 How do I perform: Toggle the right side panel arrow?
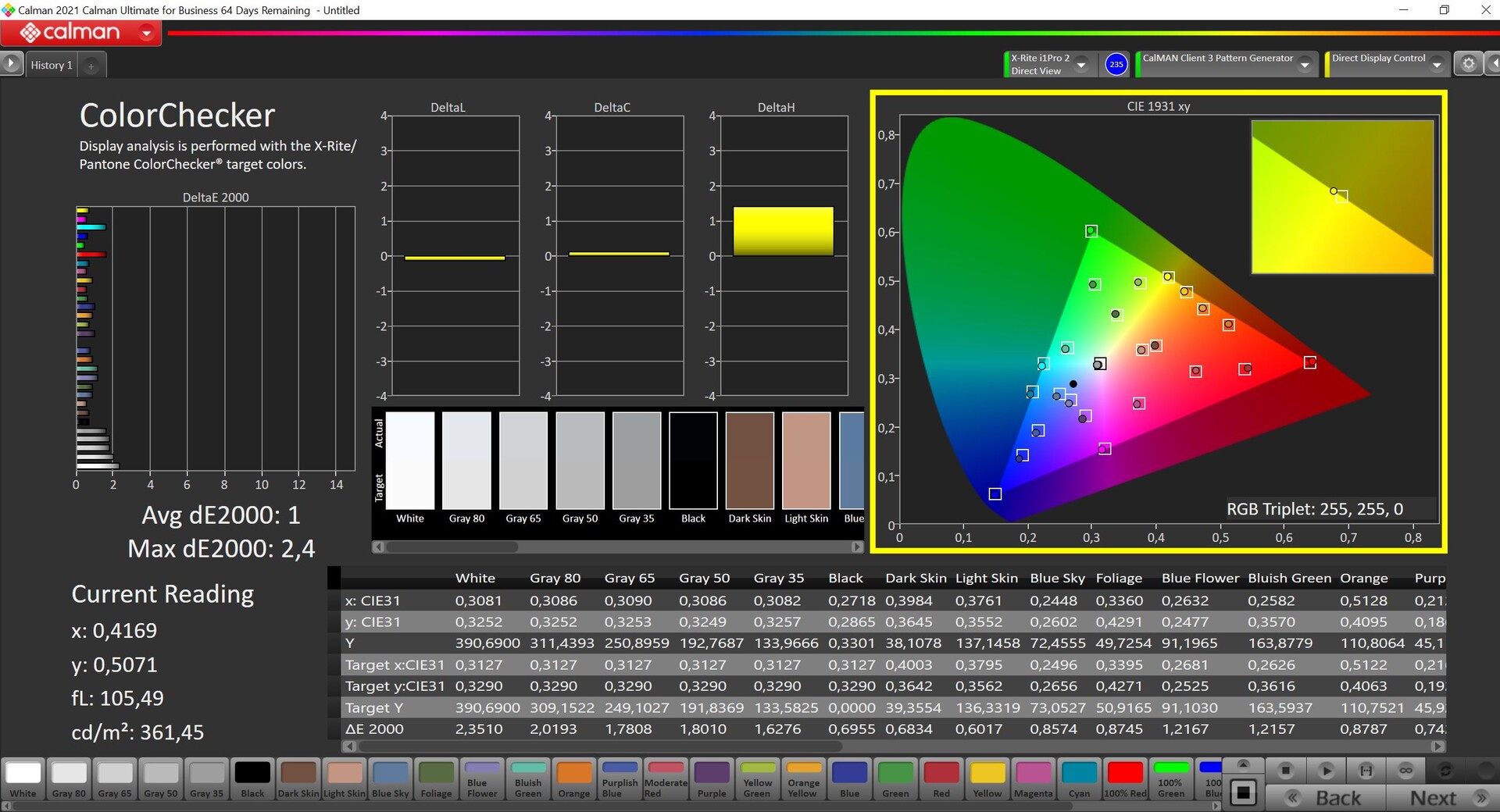coord(1492,64)
